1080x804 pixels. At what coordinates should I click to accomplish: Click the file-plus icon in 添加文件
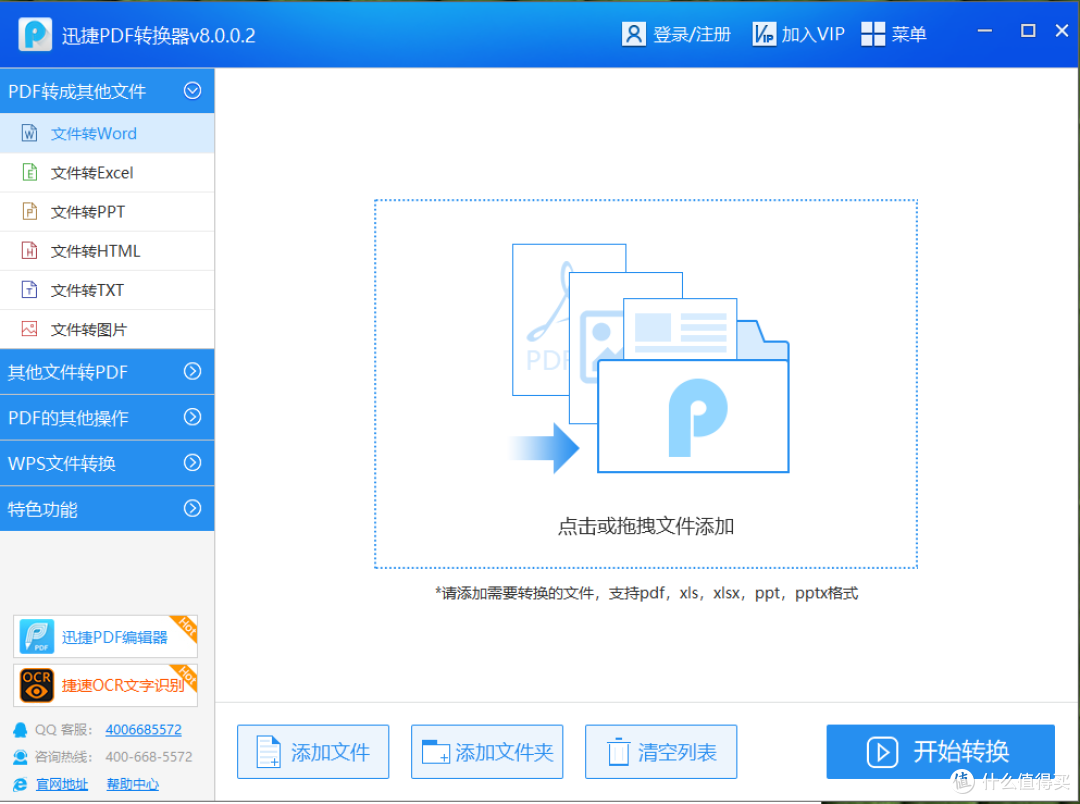(268, 752)
